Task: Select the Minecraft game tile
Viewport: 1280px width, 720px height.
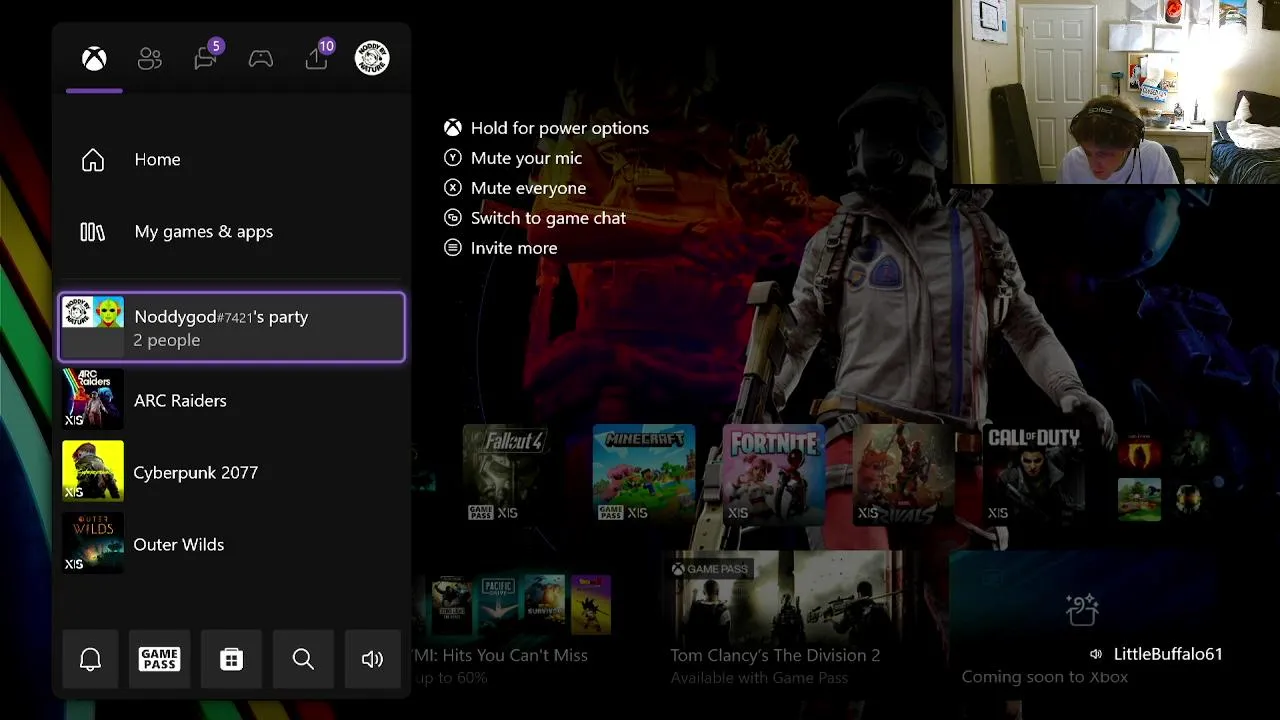Action: pos(644,474)
